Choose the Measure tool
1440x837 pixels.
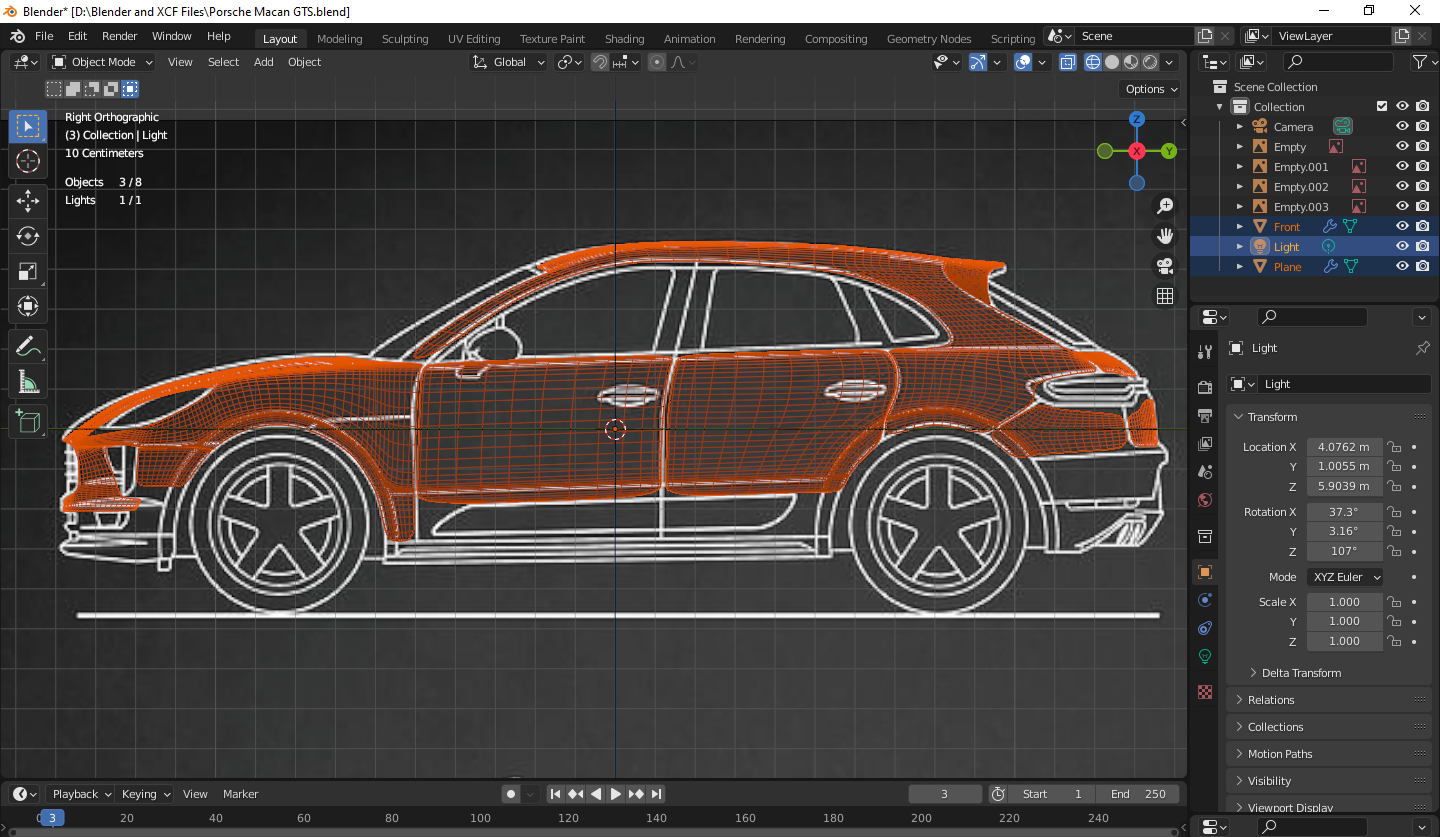[28, 382]
